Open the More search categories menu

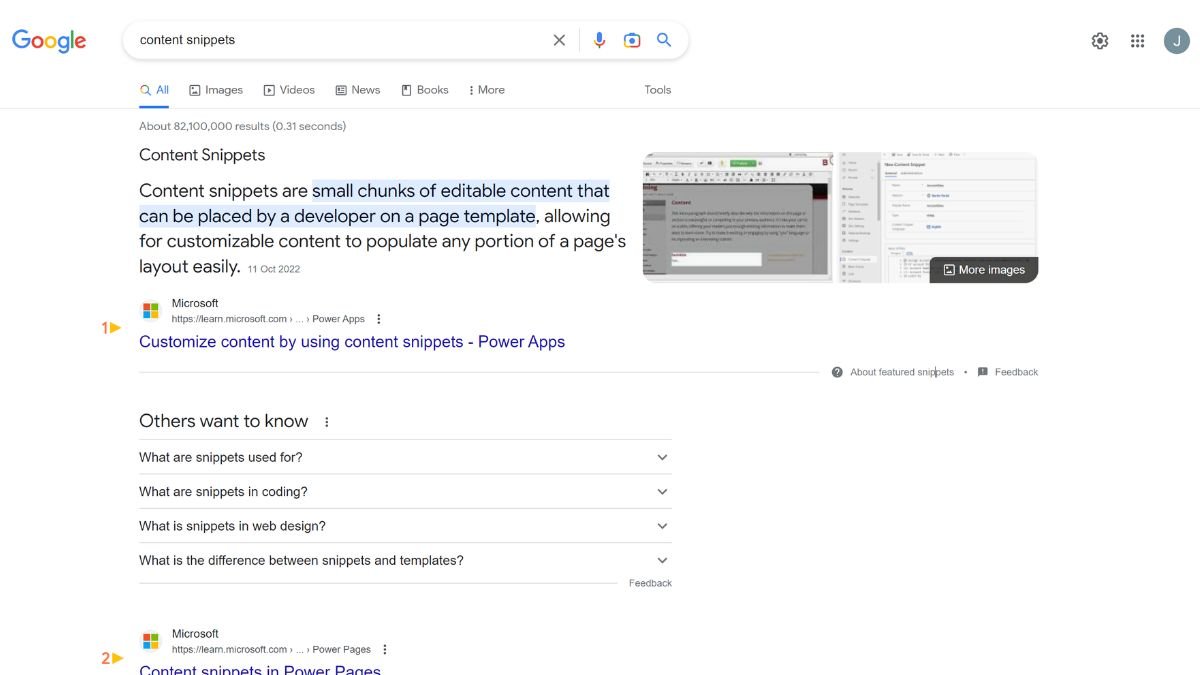click(x=487, y=90)
